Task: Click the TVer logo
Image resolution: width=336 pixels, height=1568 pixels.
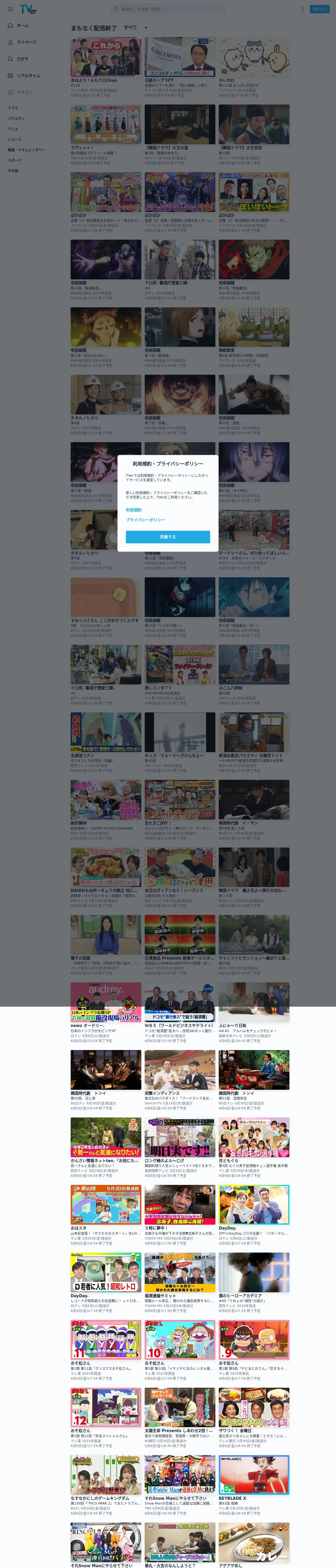Action: click(x=28, y=9)
